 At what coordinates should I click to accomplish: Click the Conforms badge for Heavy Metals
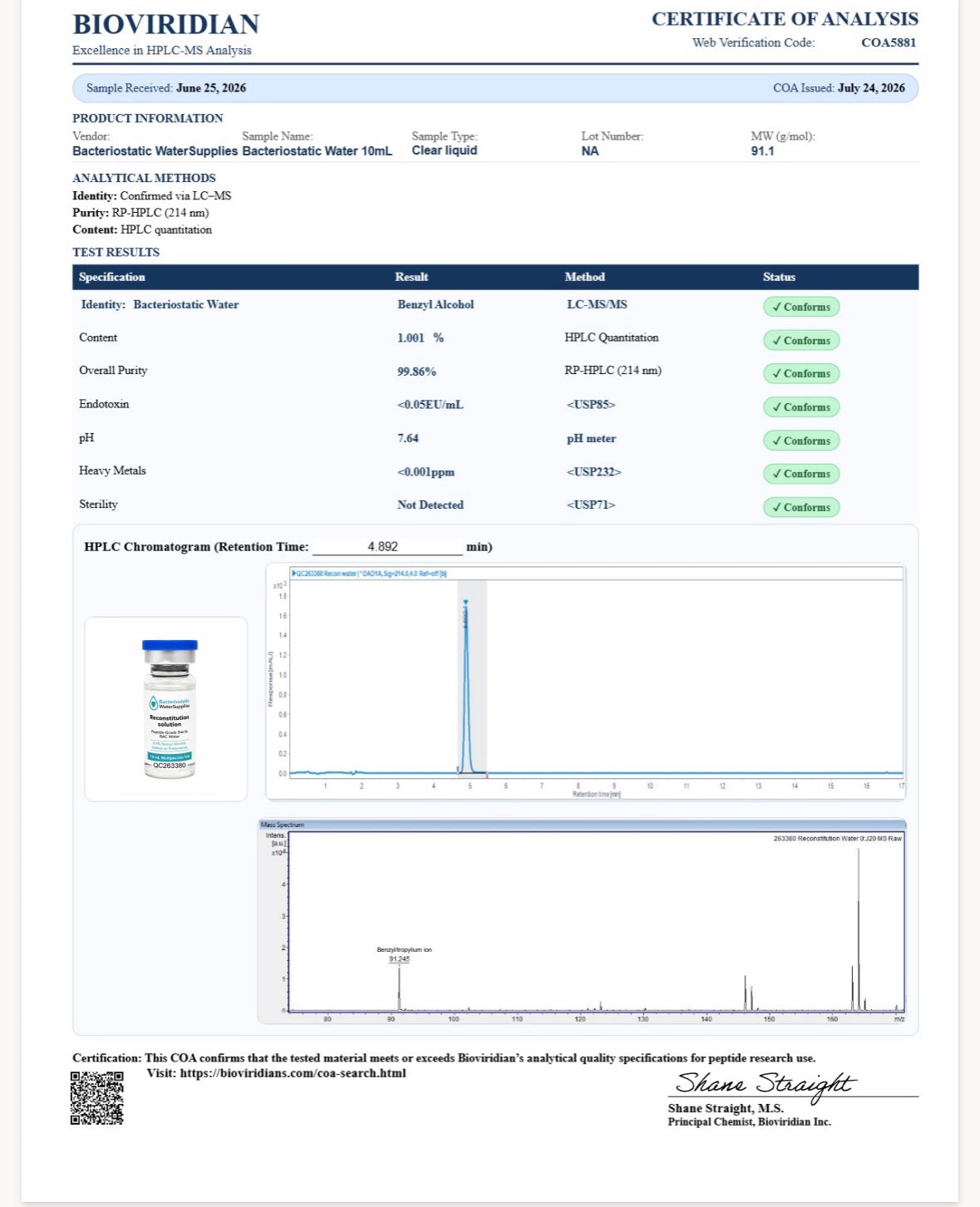click(x=801, y=474)
